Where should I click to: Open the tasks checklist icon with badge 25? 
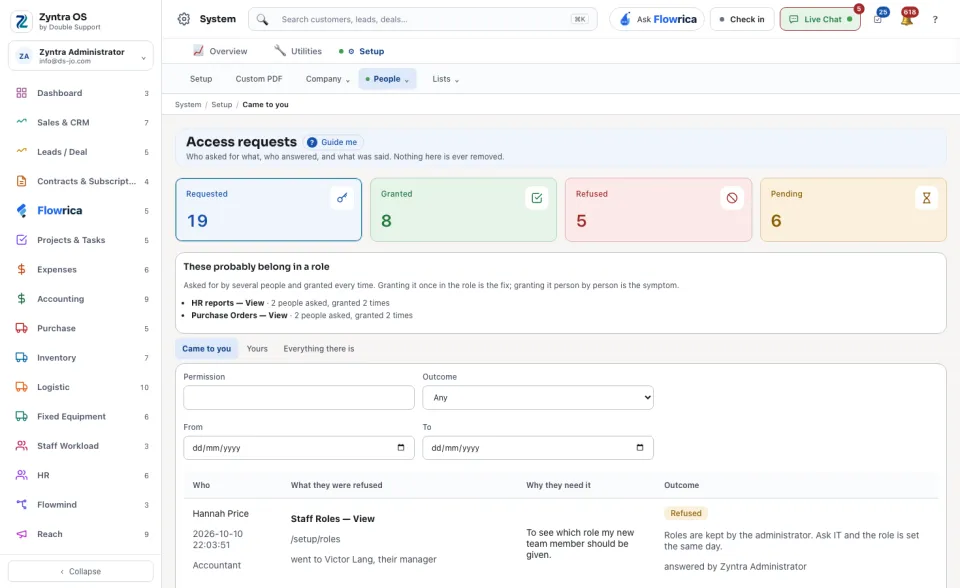coord(878,19)
